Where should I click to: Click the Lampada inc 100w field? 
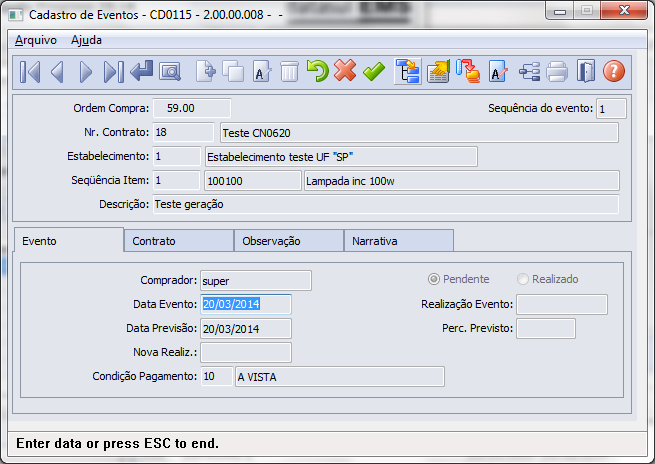coord(462,180)
